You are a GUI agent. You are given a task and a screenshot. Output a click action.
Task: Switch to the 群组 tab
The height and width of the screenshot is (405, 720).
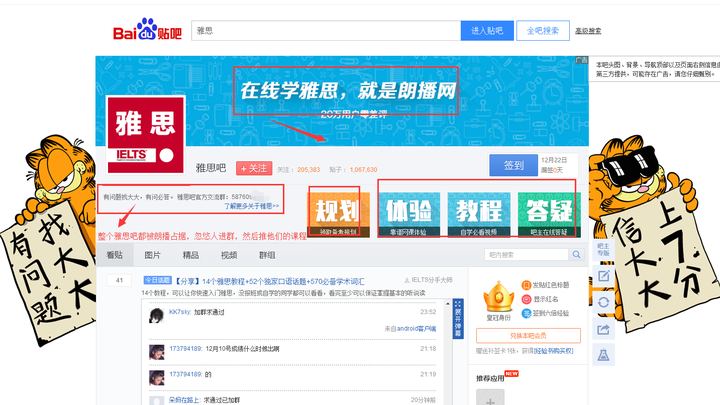click(x=267, y=255)
